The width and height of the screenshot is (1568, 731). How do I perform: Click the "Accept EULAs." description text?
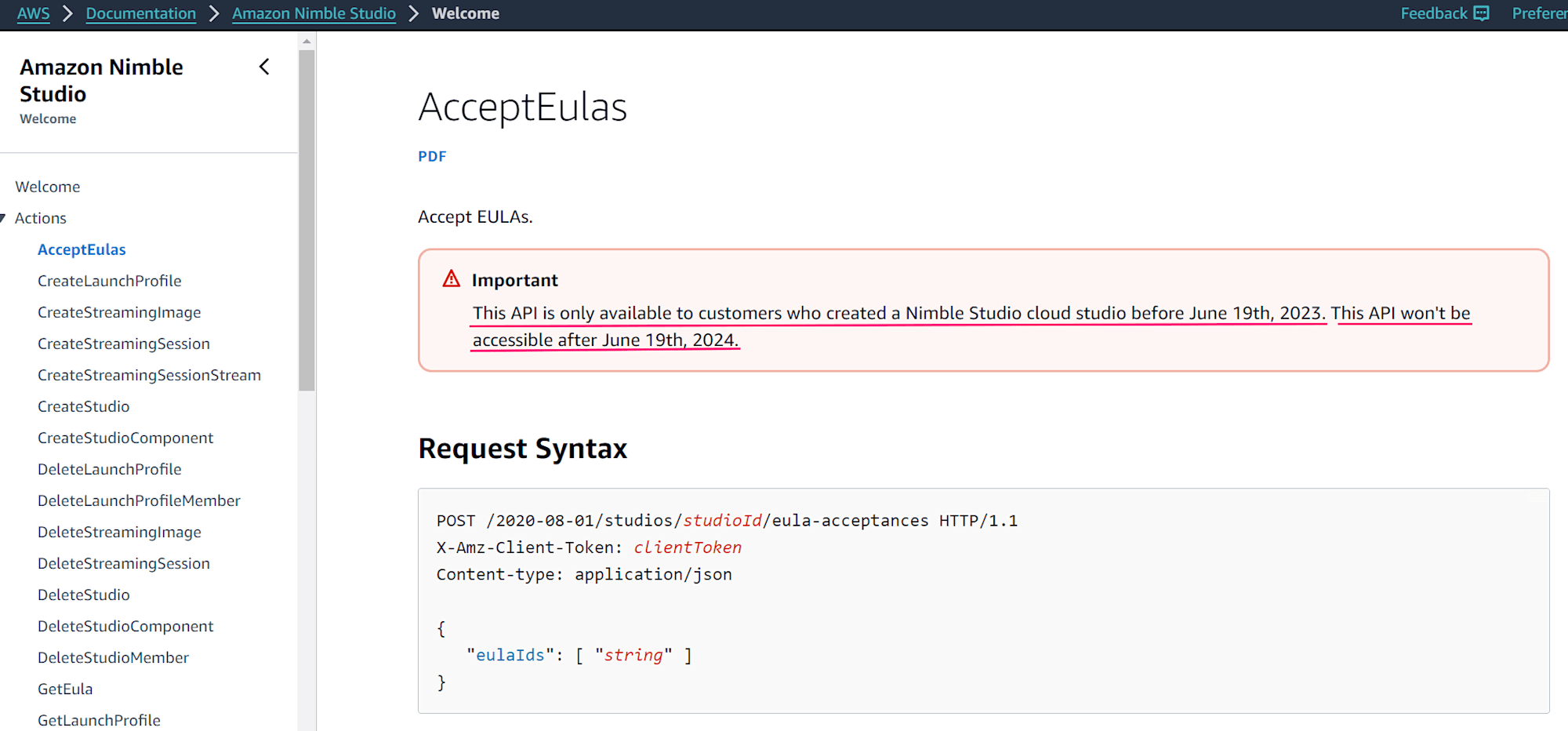coord(475,216)
